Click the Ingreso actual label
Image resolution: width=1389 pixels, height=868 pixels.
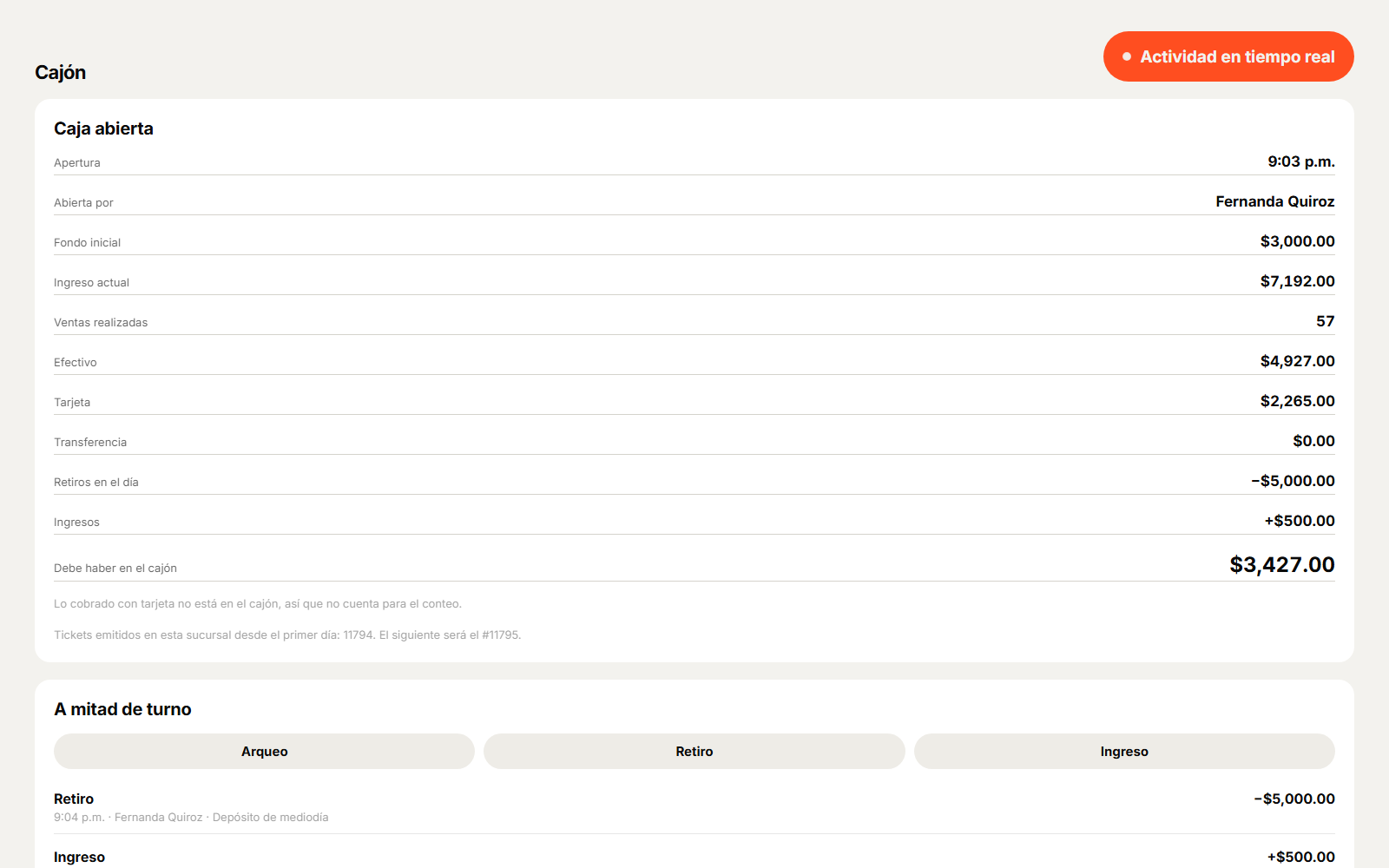pos(91,283)
